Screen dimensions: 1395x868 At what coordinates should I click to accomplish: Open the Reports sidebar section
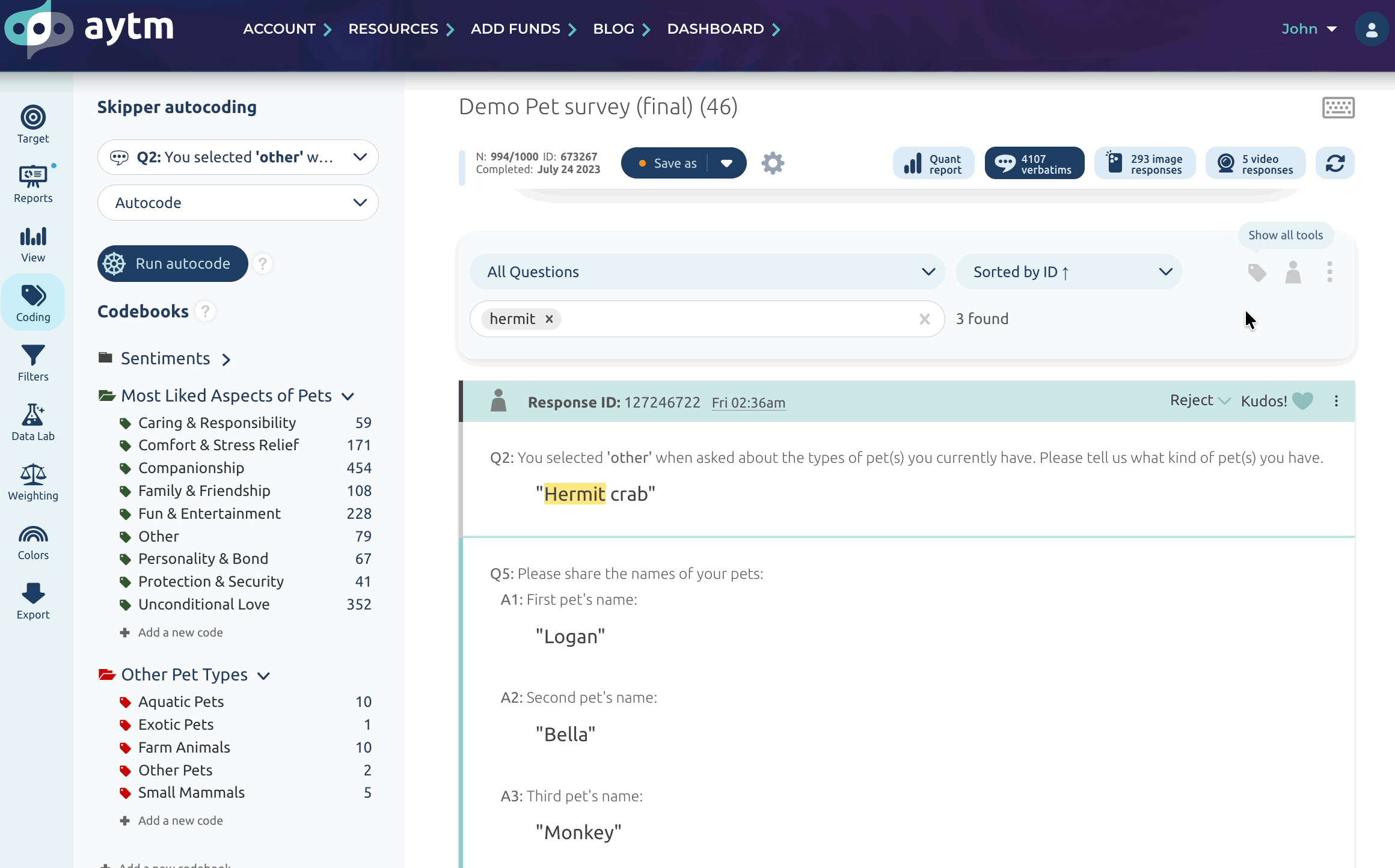(x=33, y=184)
